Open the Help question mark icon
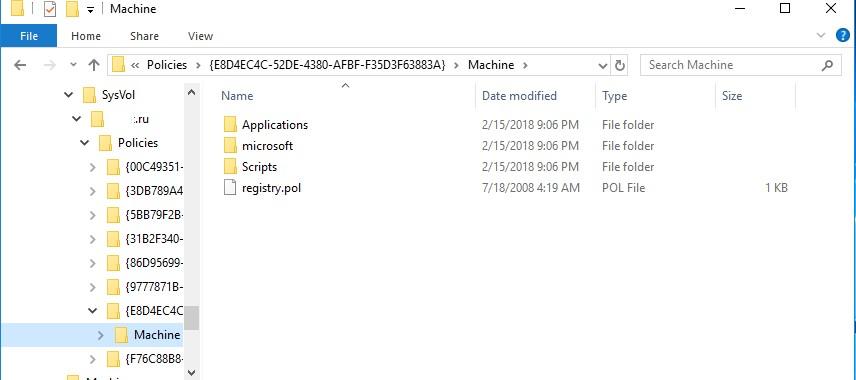The image size is (856, 380). click(843, 36)
